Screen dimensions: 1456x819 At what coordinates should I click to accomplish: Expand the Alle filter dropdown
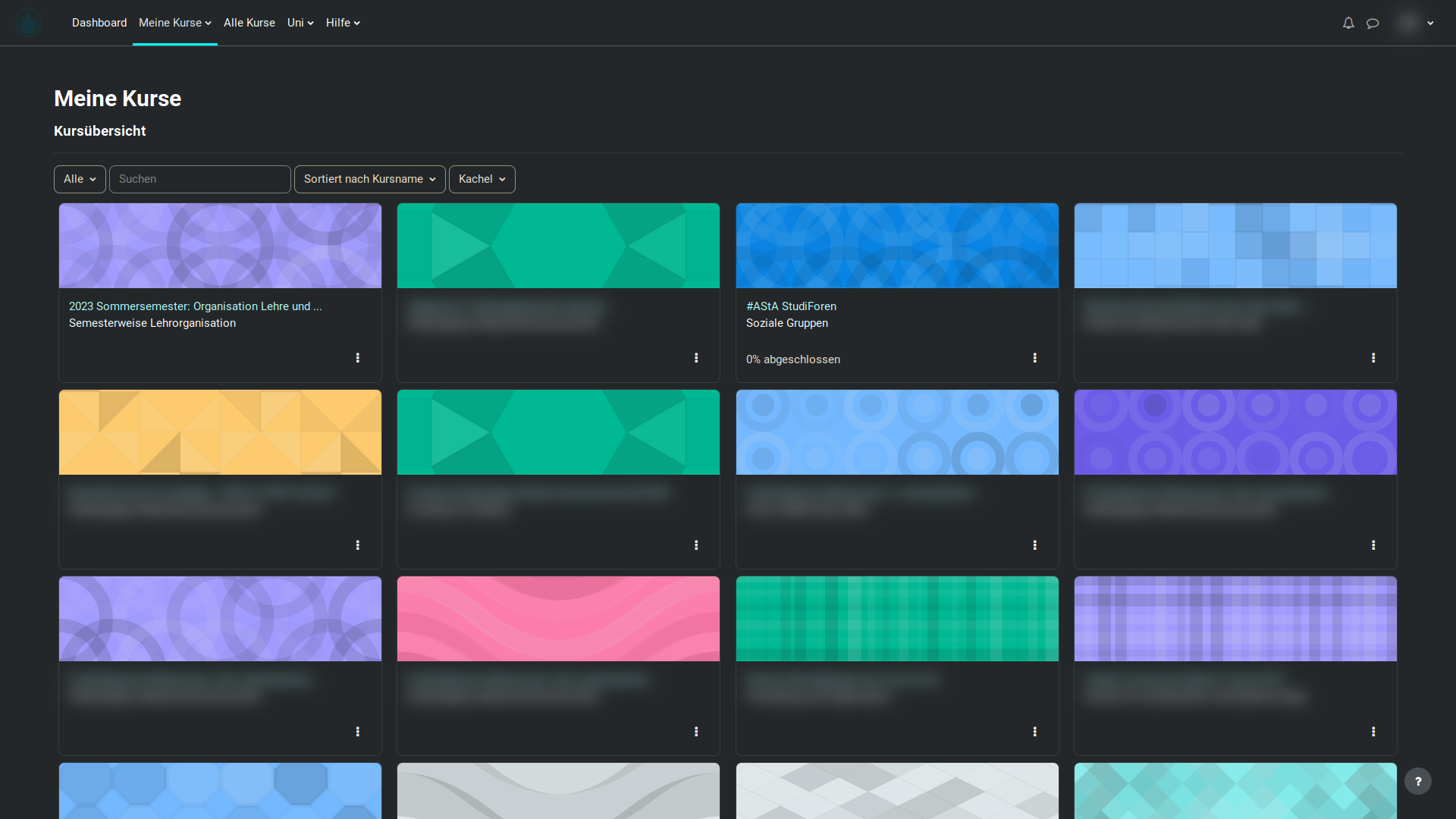pyautogui.click(x=80, y=179)
